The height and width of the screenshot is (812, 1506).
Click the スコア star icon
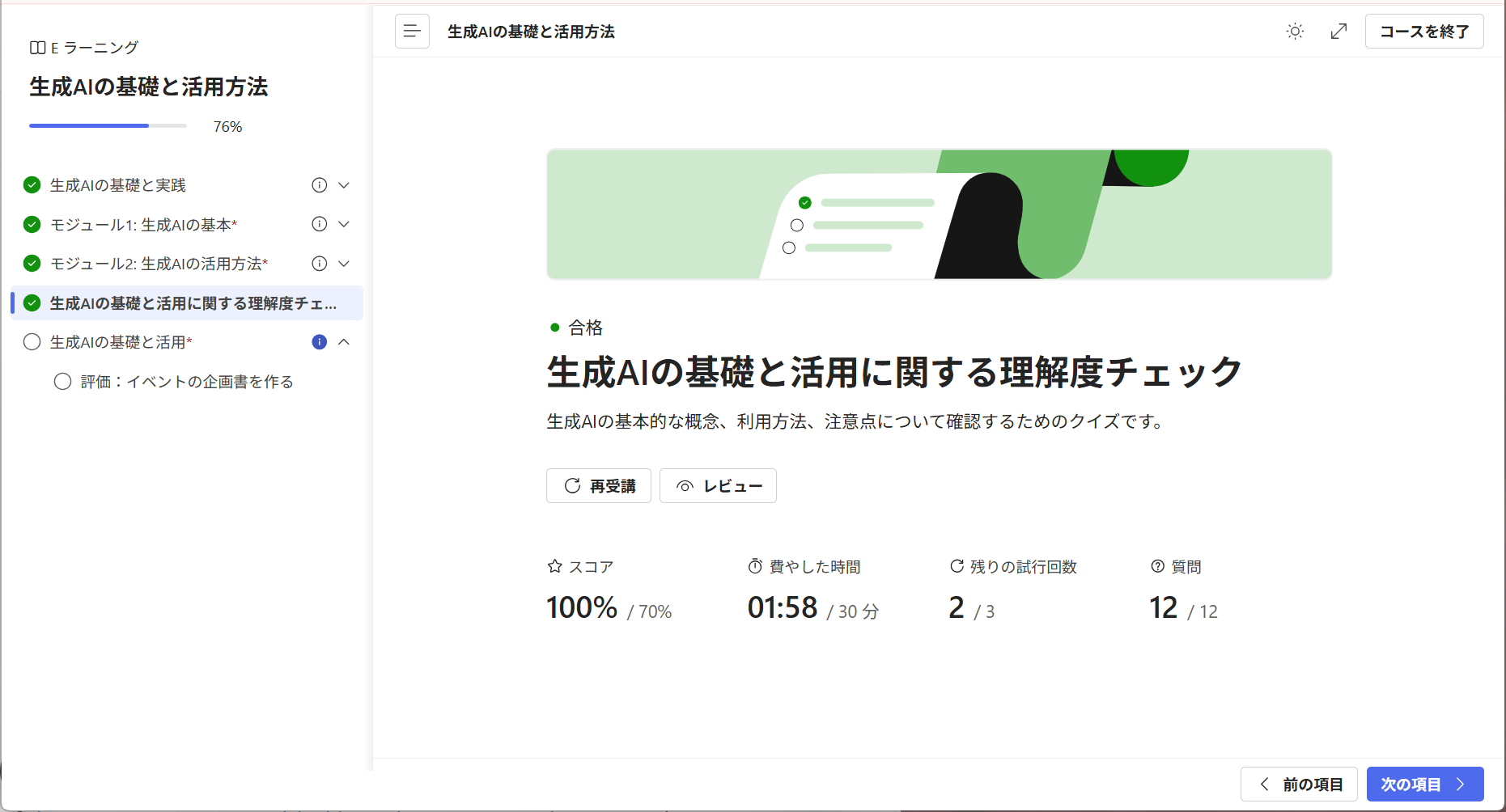click(555, 566)
